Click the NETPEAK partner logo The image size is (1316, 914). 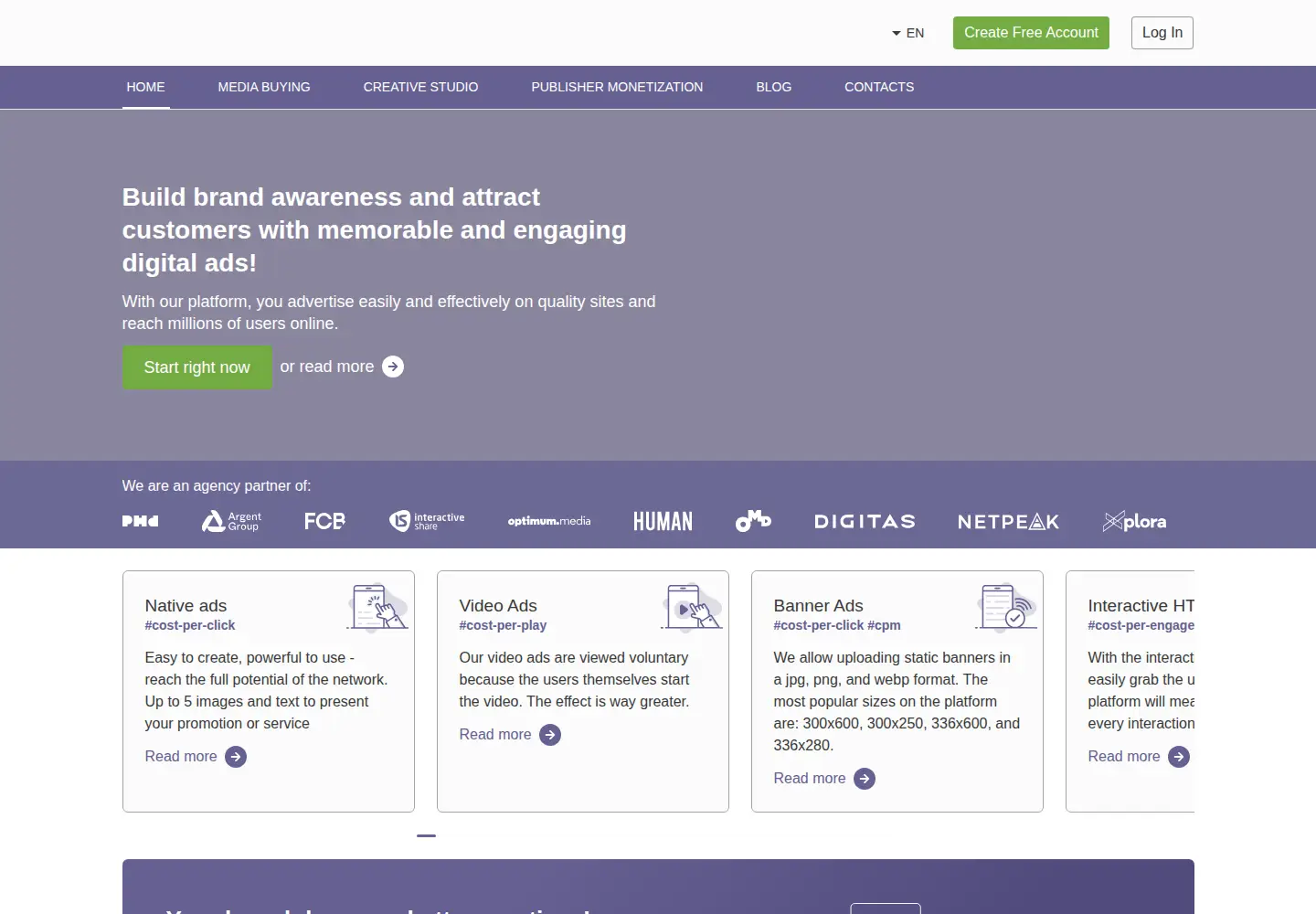coord(1008,521)
